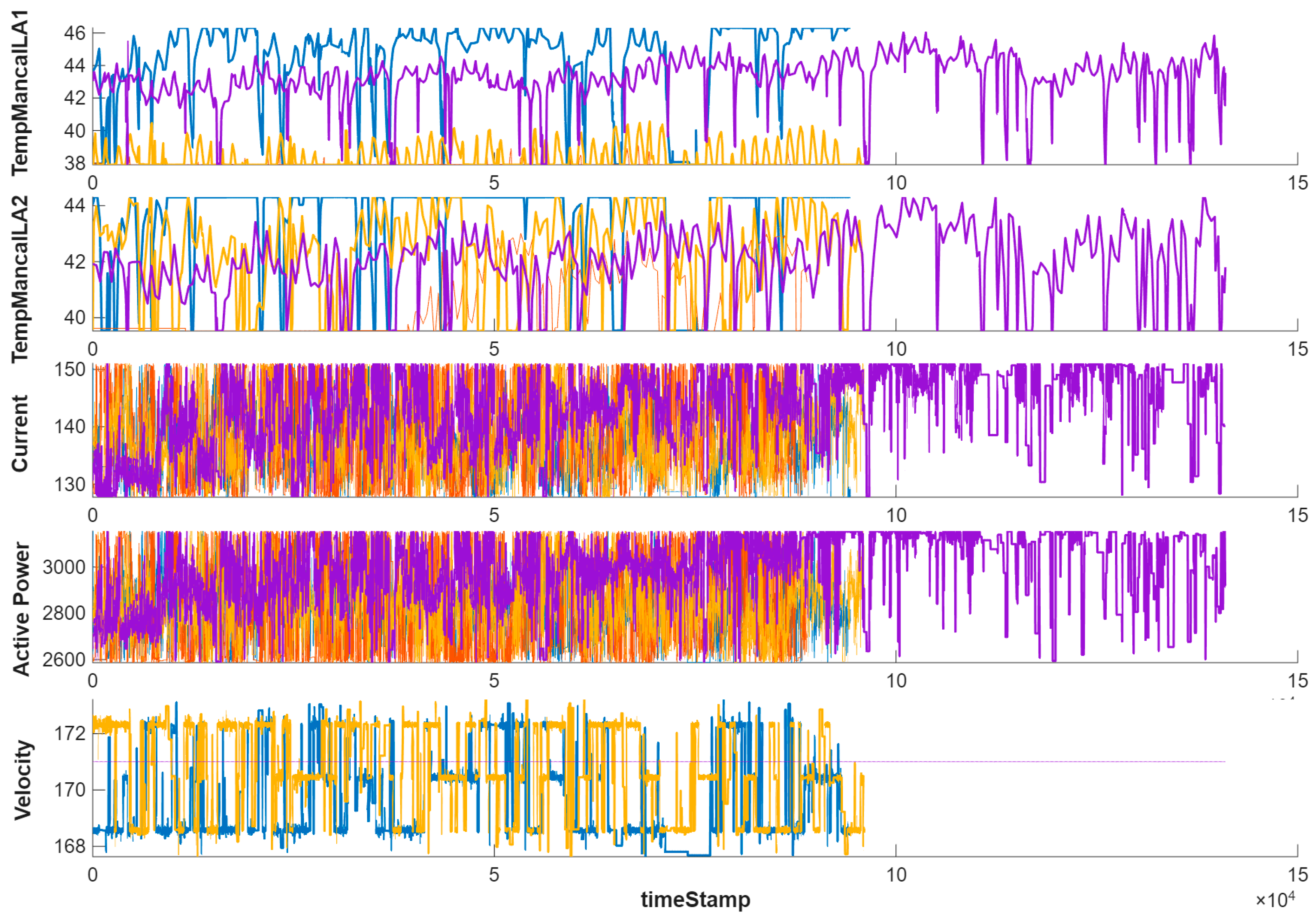Screen dimensions: 1316x919
Task: Click tick label 168 on Velocity axis
Action: pyautogui.click(x=69, y=846)
